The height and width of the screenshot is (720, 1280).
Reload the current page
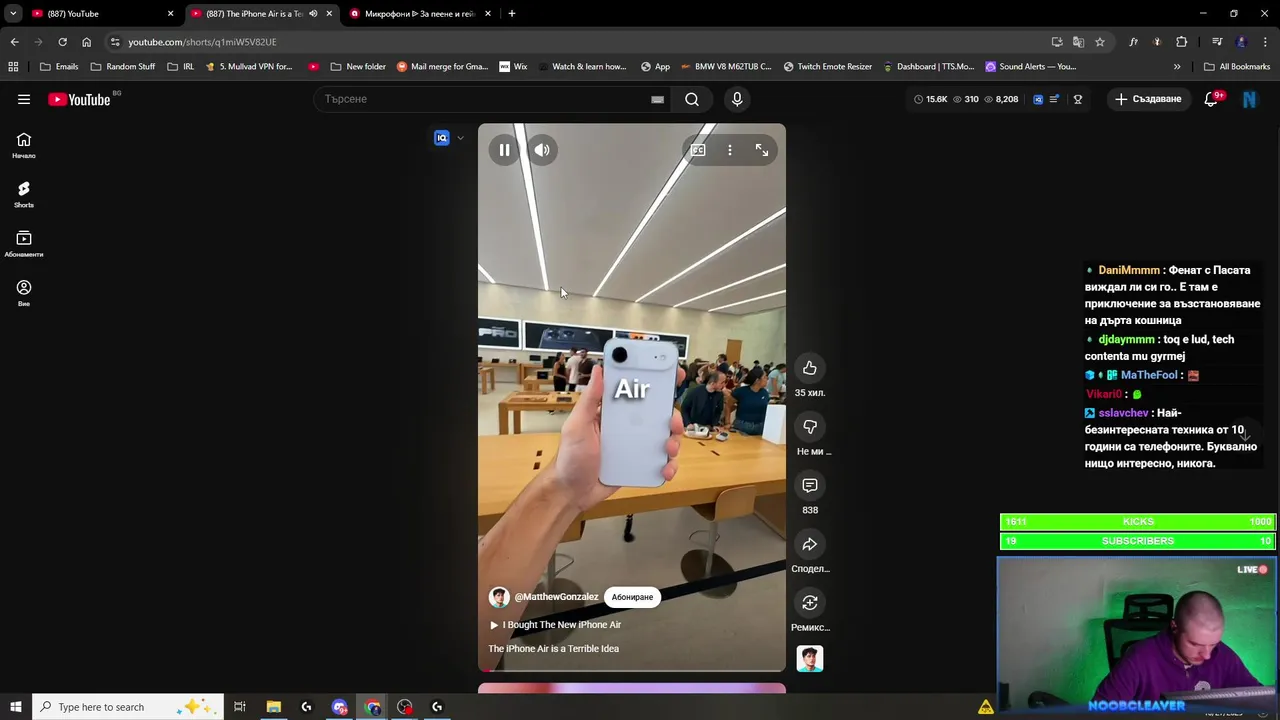point(62,42)
